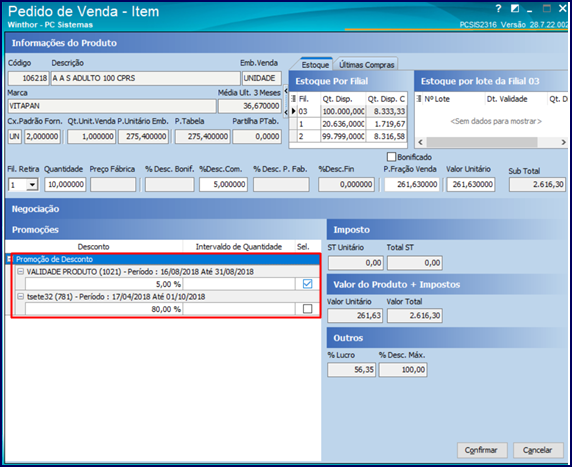
Task: Click the Estoque por lote column chooser icon
Action: (x=419, y=99)
